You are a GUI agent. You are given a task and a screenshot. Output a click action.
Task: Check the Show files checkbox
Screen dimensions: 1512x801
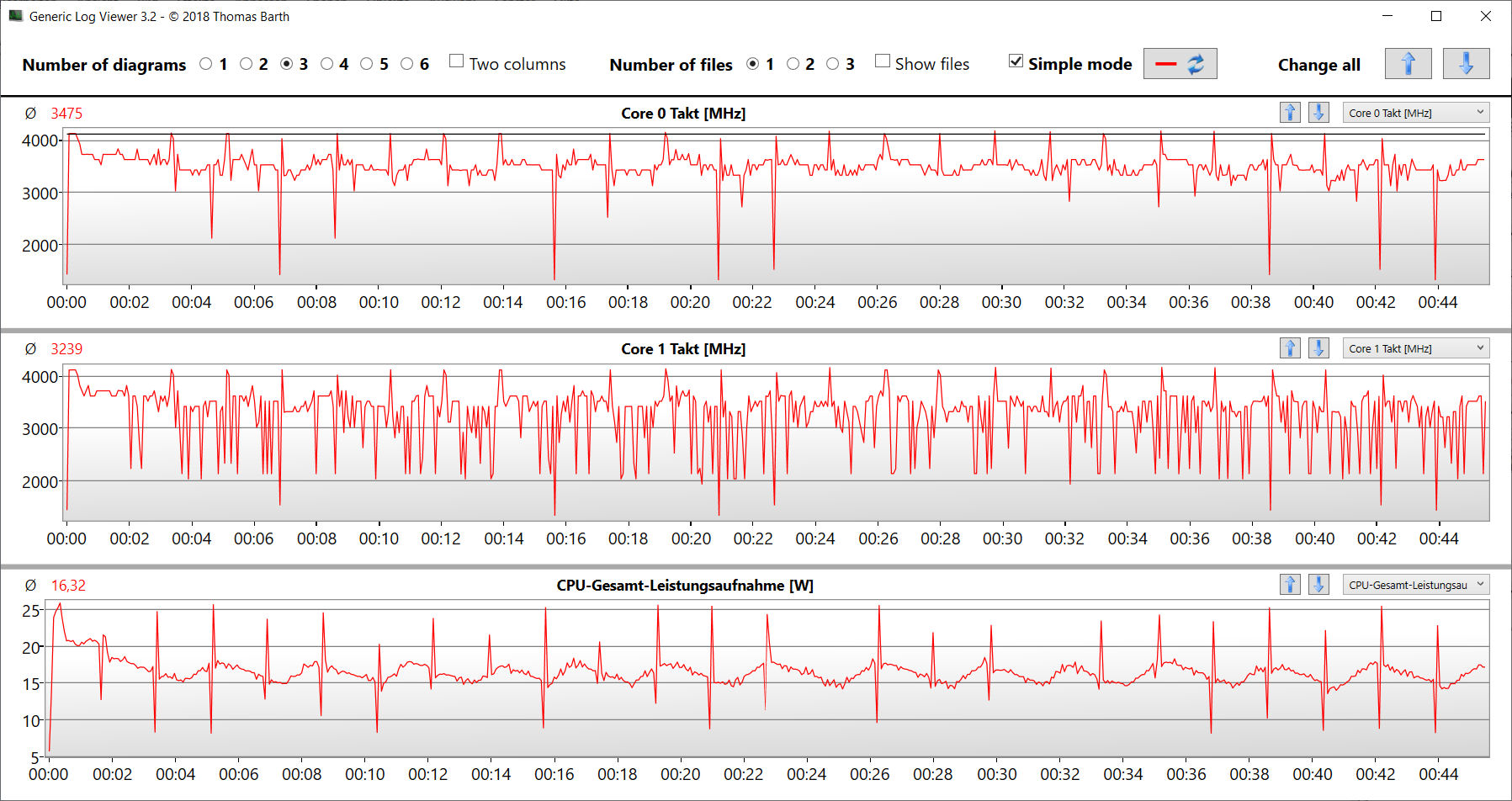point(883,61)
